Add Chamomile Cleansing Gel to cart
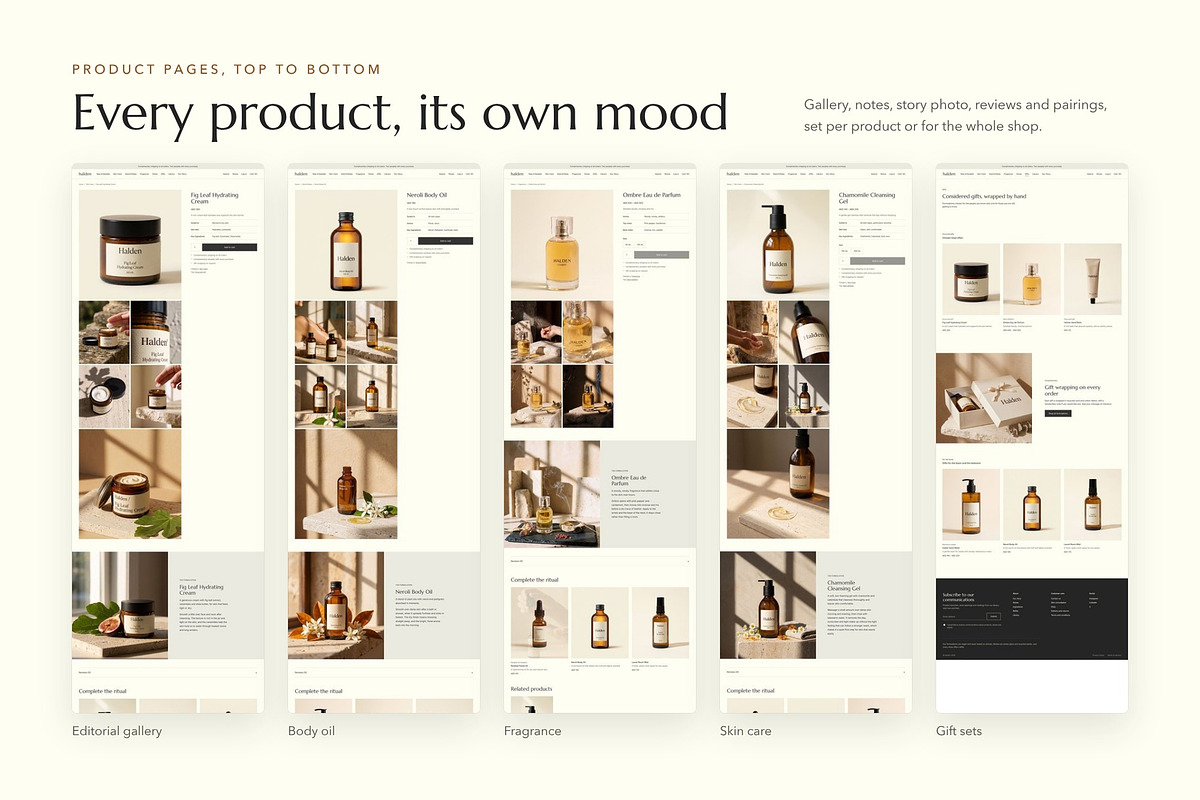This screenshot has height=800, width=1200. coord(878,260)
